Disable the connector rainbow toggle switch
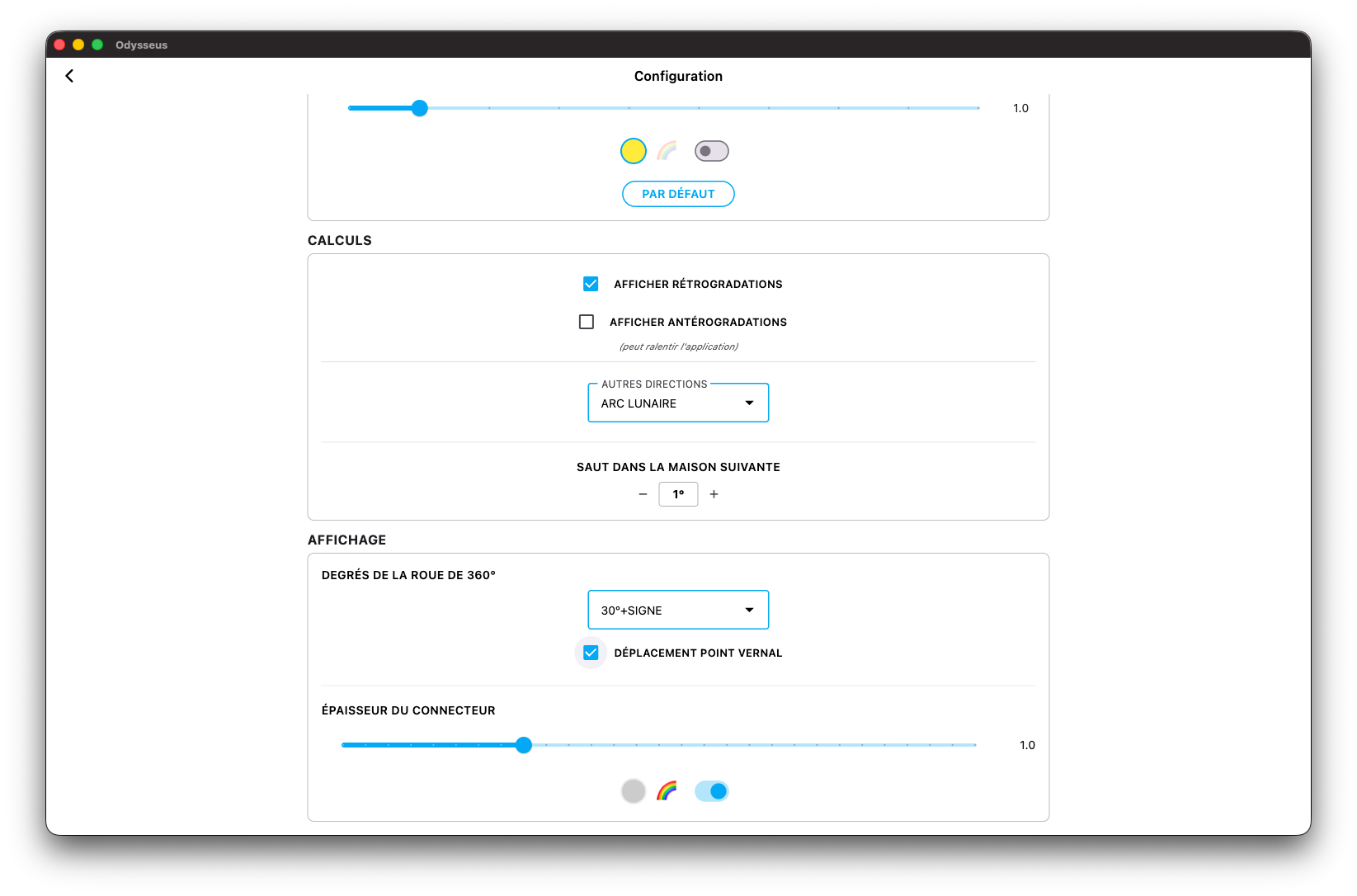This screenshot has height=896, width=1357. (x=711, y=791)
